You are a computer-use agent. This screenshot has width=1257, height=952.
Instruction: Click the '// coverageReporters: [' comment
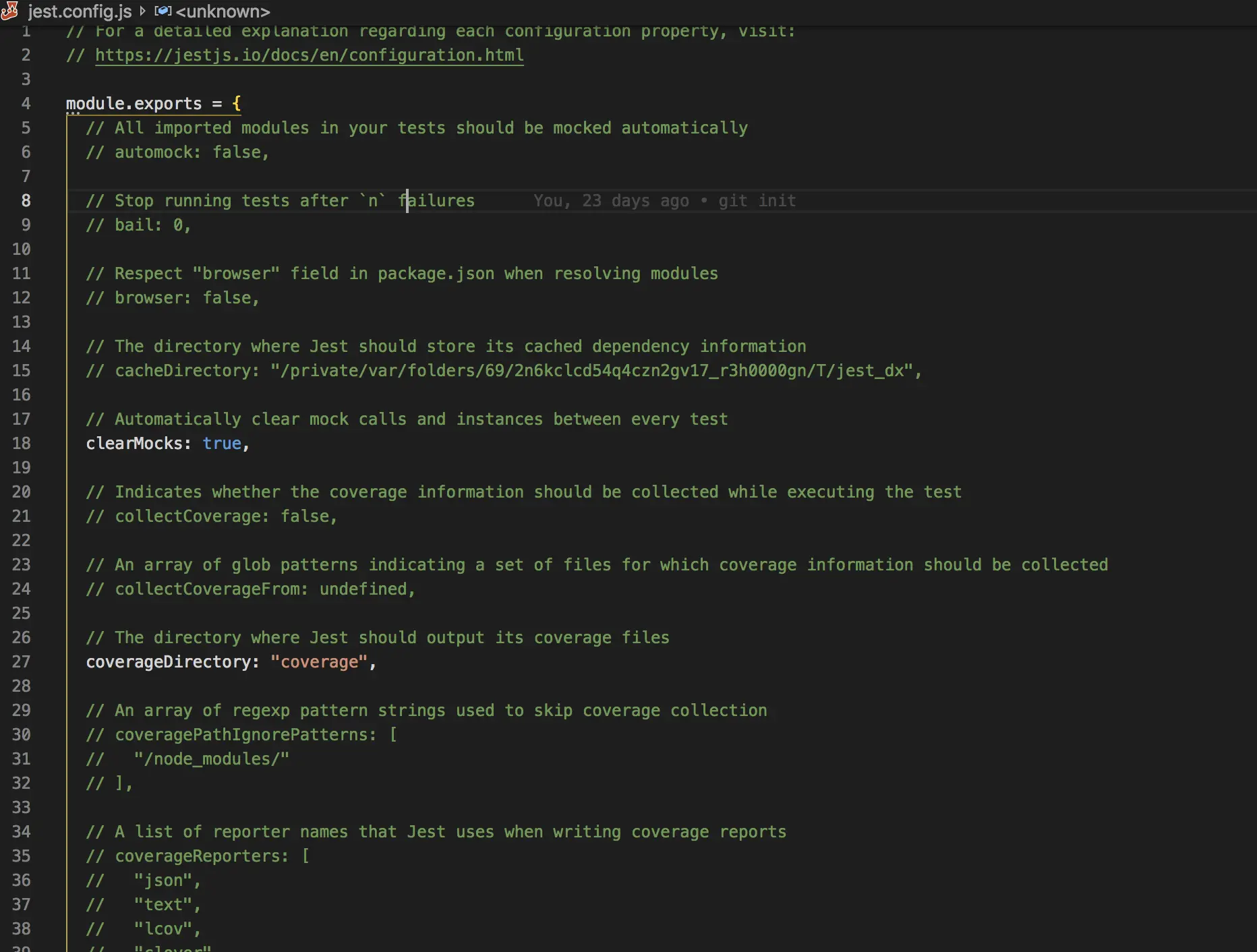(198, 856)
